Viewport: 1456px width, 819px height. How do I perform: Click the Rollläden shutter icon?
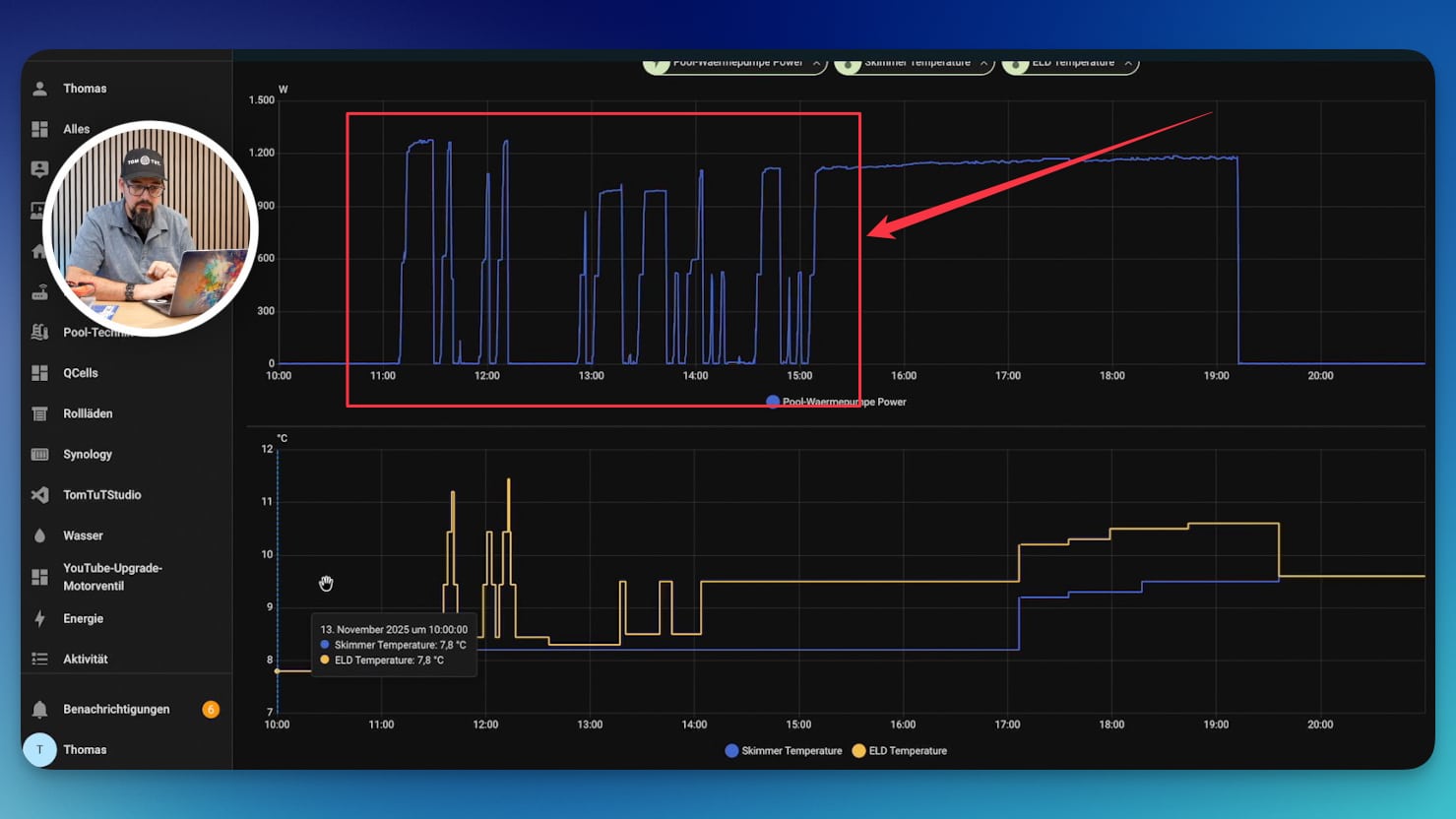(x=39, y=413)
